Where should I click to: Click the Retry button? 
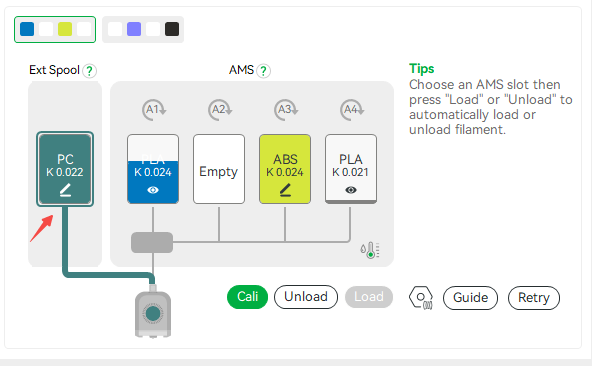(x=534, y=298)
